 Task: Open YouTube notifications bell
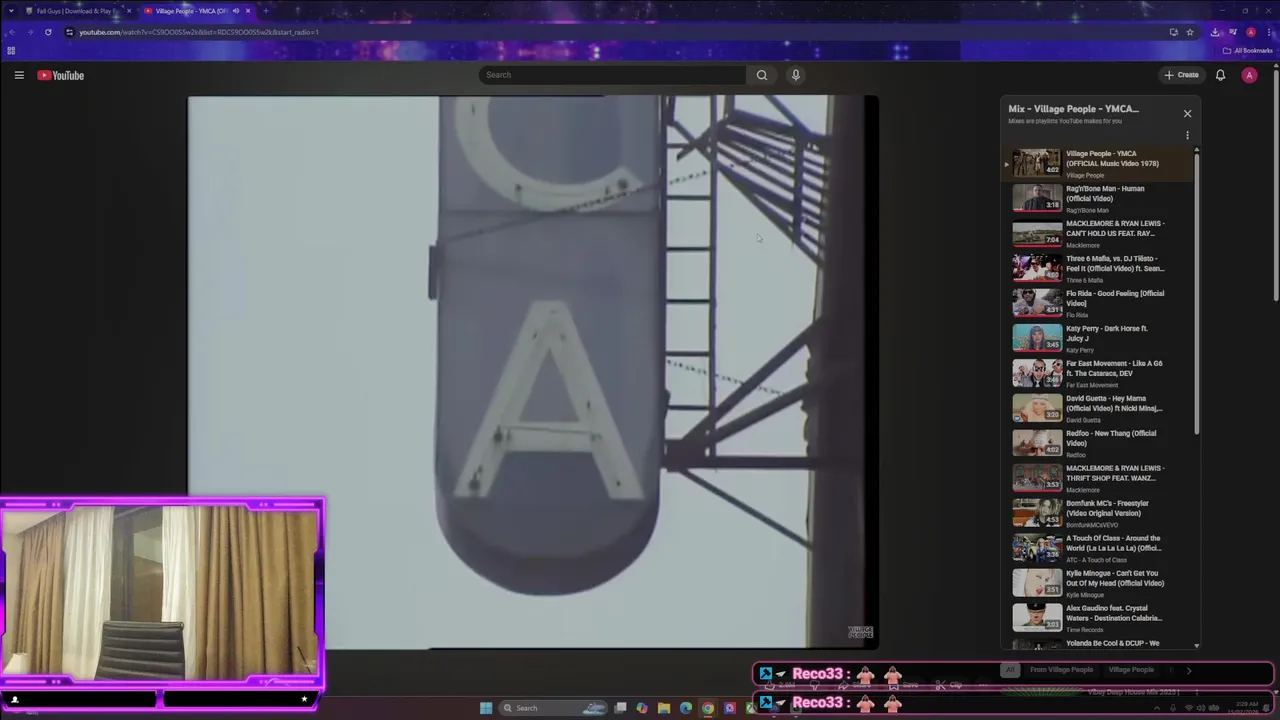(1220, 75)
